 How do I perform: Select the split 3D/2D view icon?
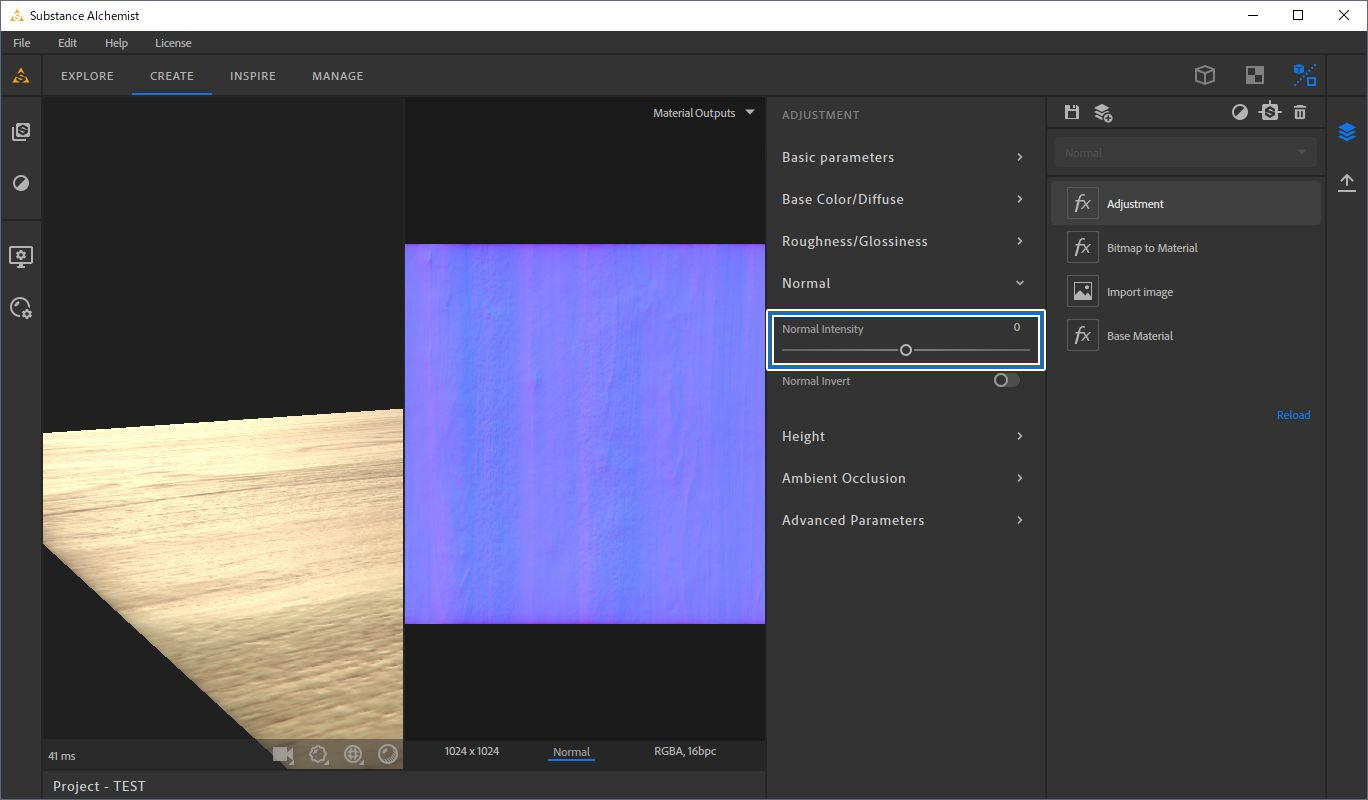(1304, 75)
